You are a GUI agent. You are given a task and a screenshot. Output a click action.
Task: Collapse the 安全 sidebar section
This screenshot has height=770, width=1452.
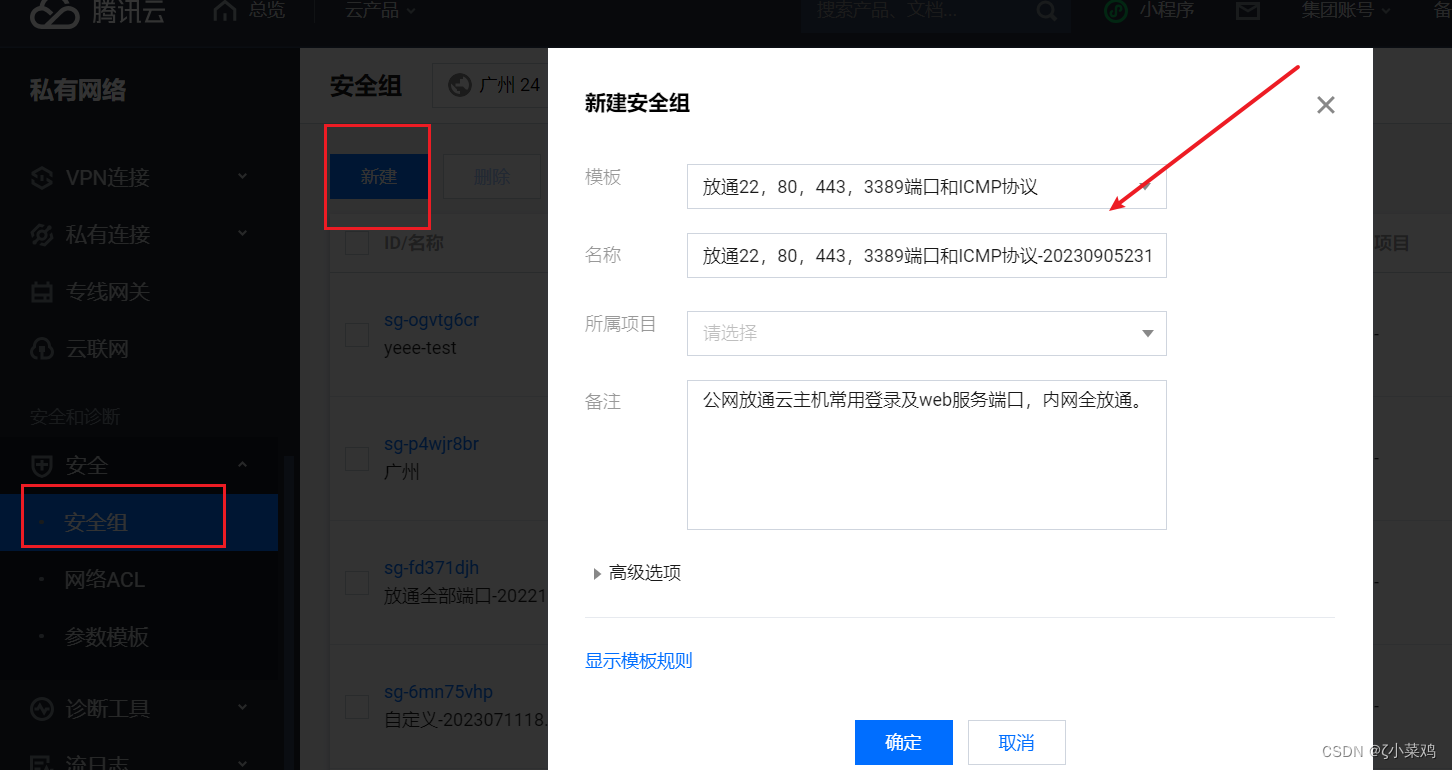241,466
